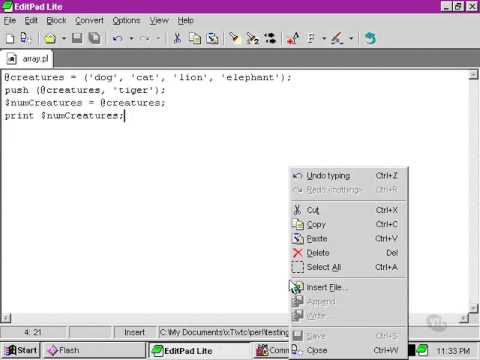Click the teal swirl icon in toolbar
480x360 pixels.
coord(370,39)
